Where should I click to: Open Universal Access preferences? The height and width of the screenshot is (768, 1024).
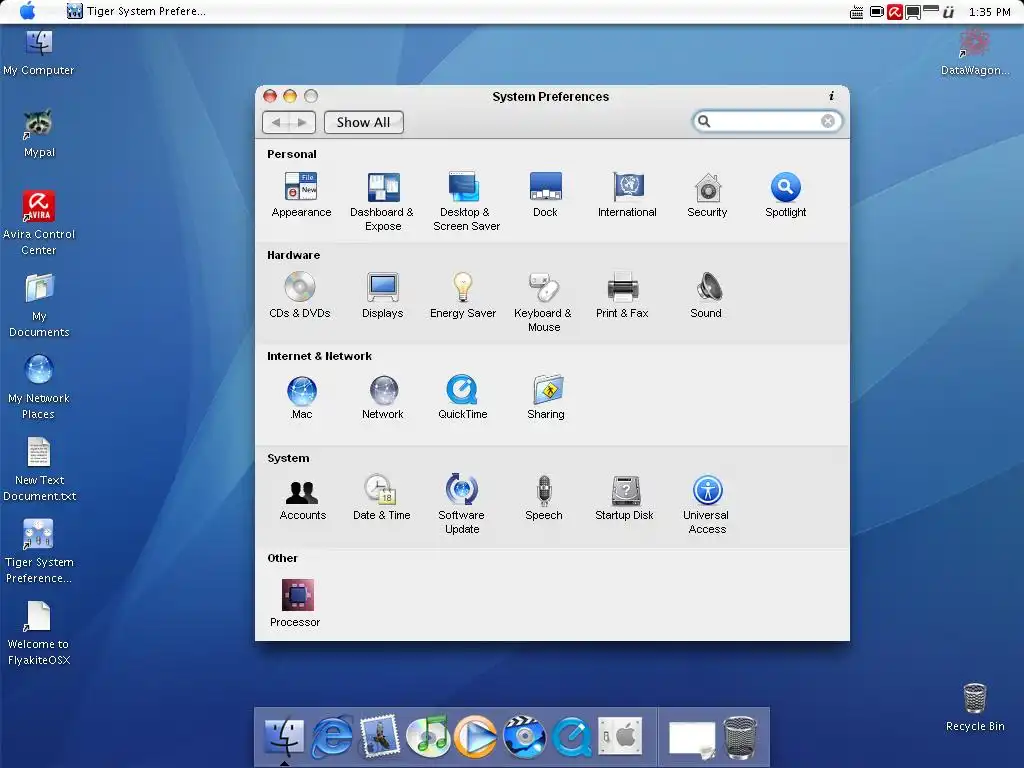(707, 505)
